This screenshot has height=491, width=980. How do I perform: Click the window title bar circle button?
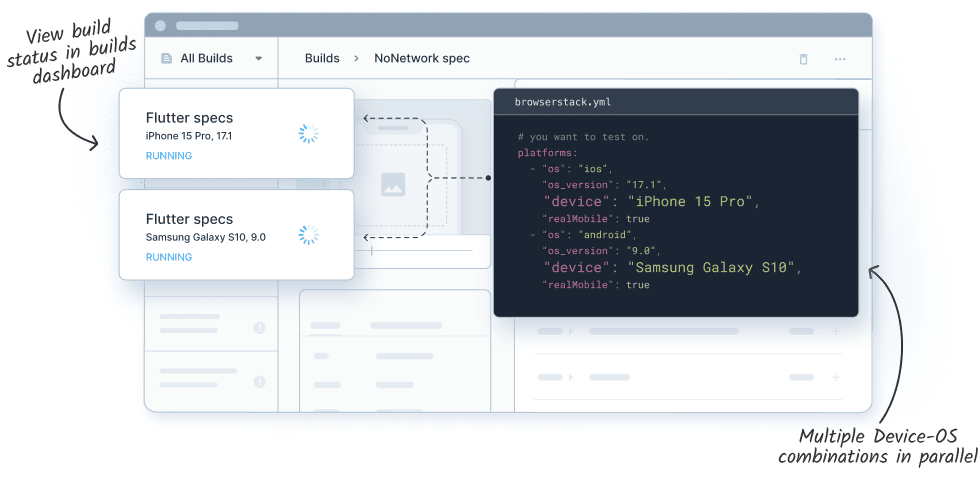(x=160, y=26)
